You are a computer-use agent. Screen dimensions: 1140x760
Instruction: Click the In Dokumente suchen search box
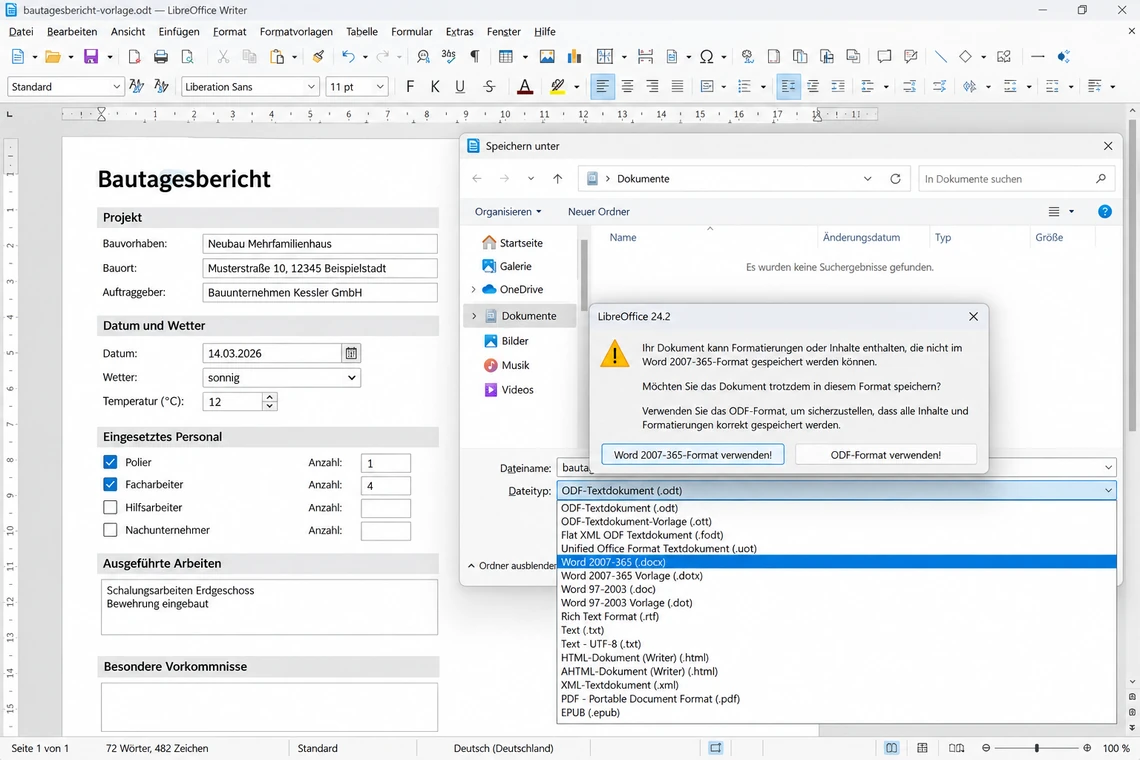click(x=1016, y=179)
